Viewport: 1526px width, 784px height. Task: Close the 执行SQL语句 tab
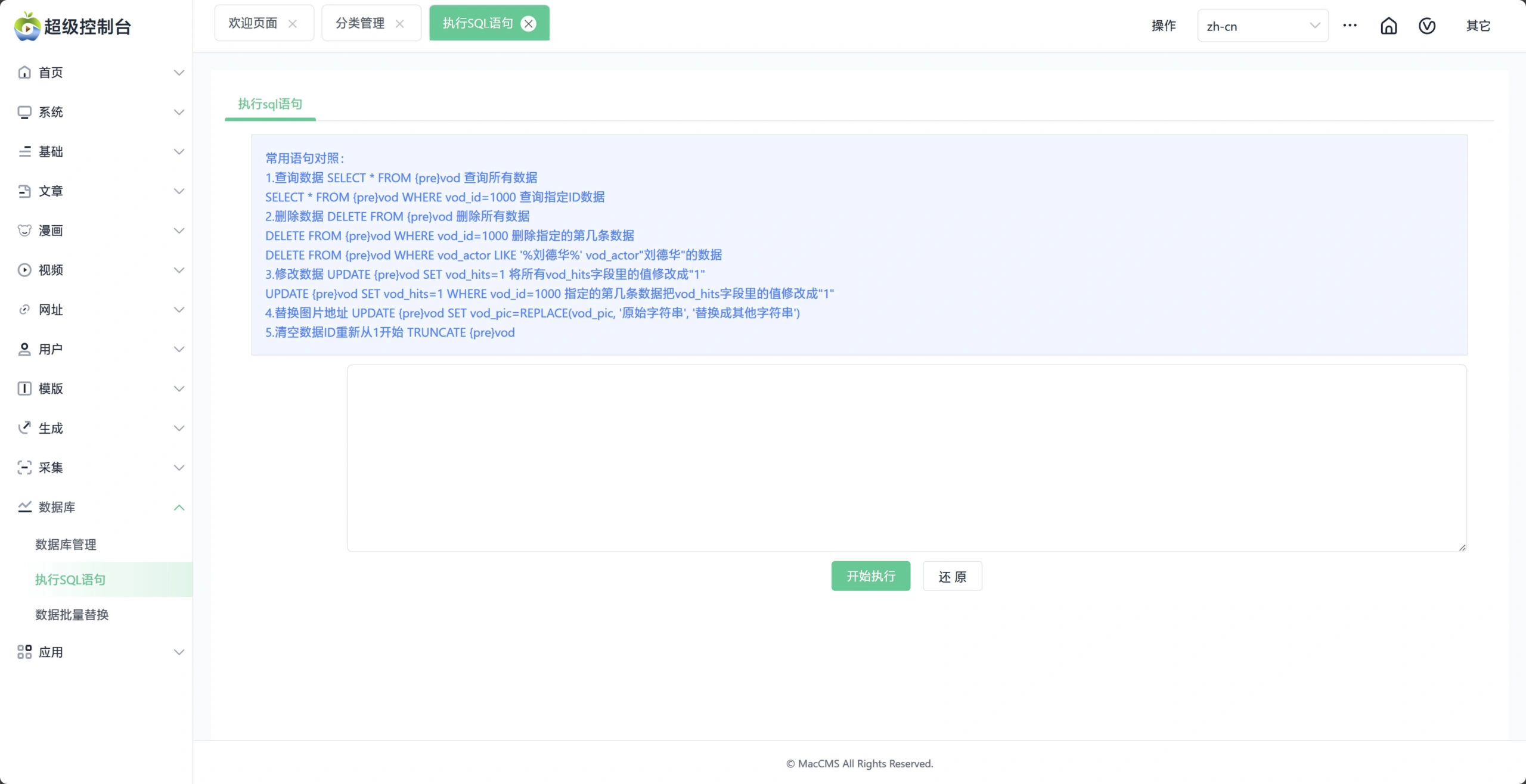528,23
